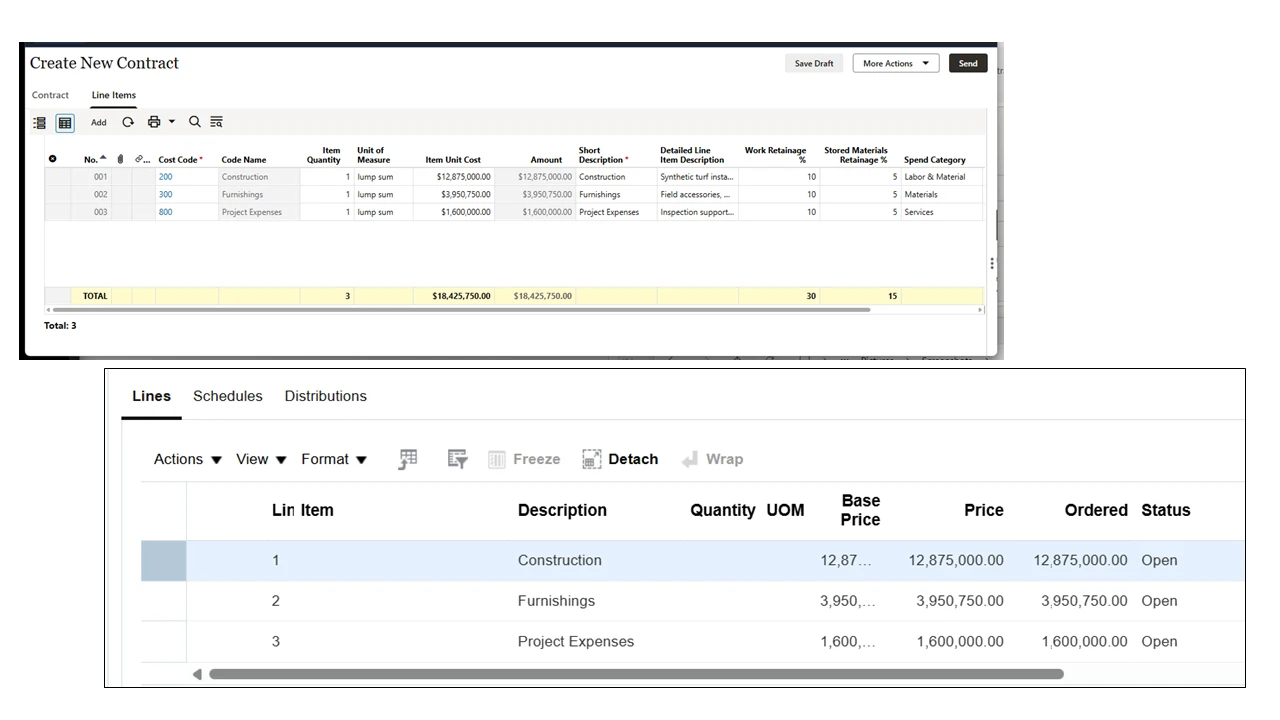Image resolution: width=1280 pixels, height=720 pixels.
Task: Click the linked records column icon
Action: [140, 159]
